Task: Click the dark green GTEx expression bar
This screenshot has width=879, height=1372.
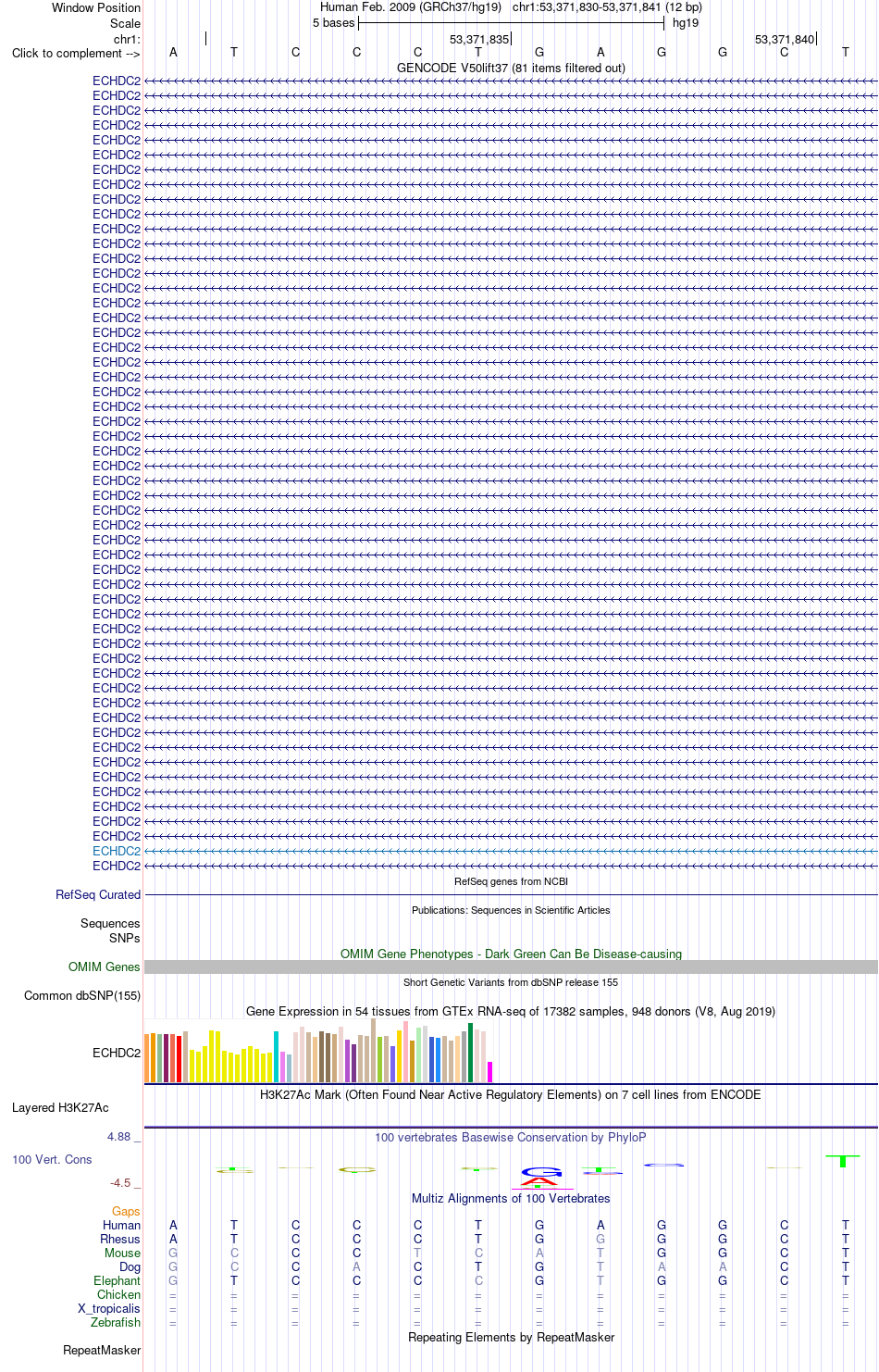Action: pos(470,1053)
